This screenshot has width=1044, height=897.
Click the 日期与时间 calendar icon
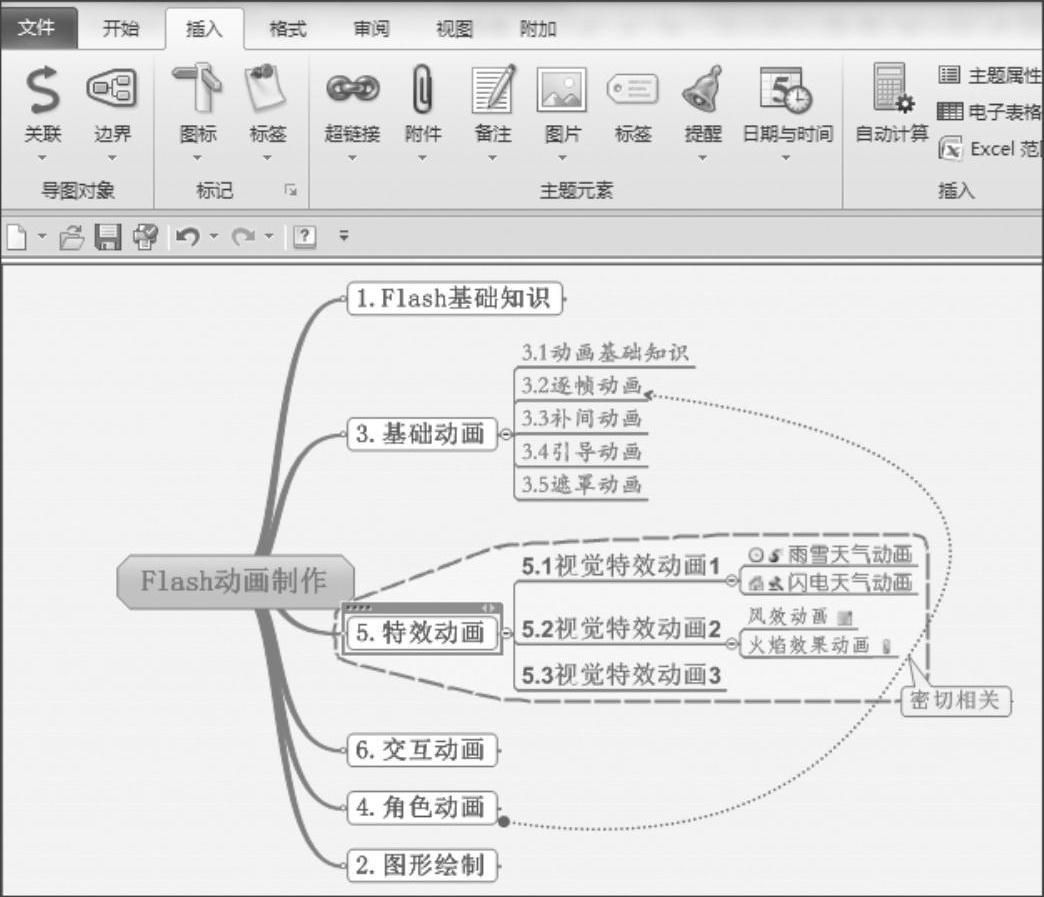tap(786, 89)
